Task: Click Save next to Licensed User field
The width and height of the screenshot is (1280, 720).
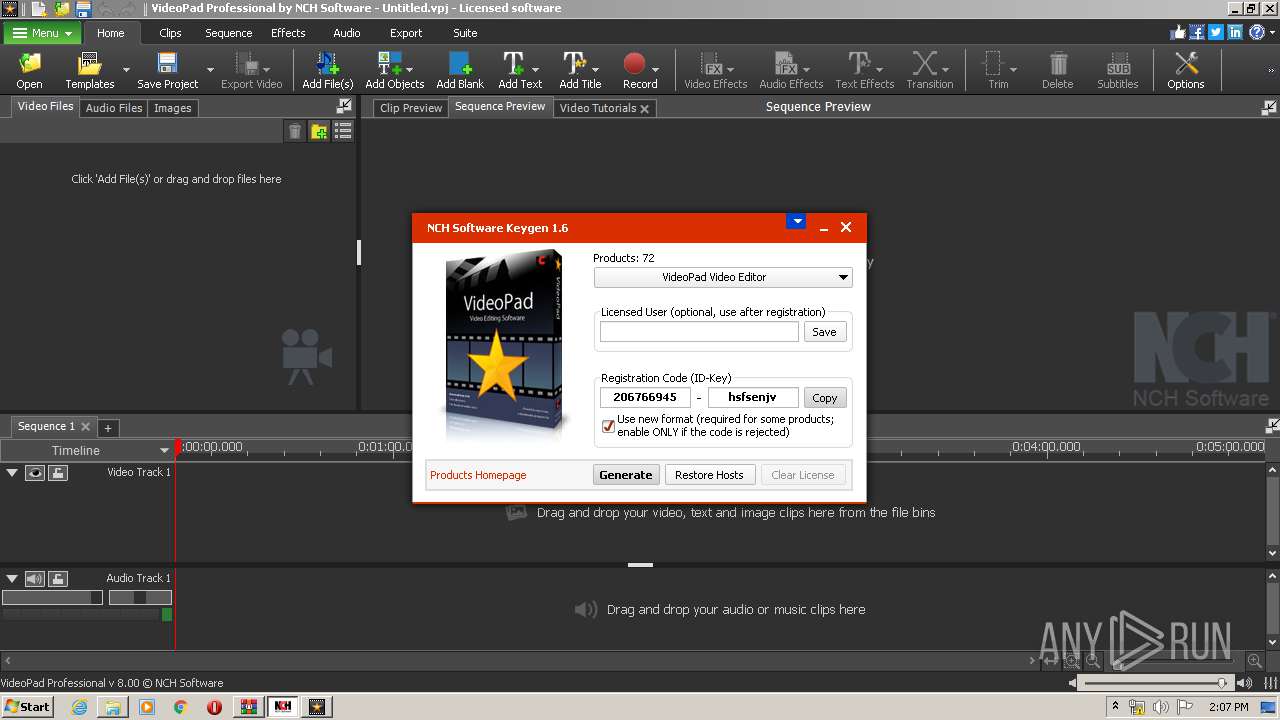Action: click(825, 332)
